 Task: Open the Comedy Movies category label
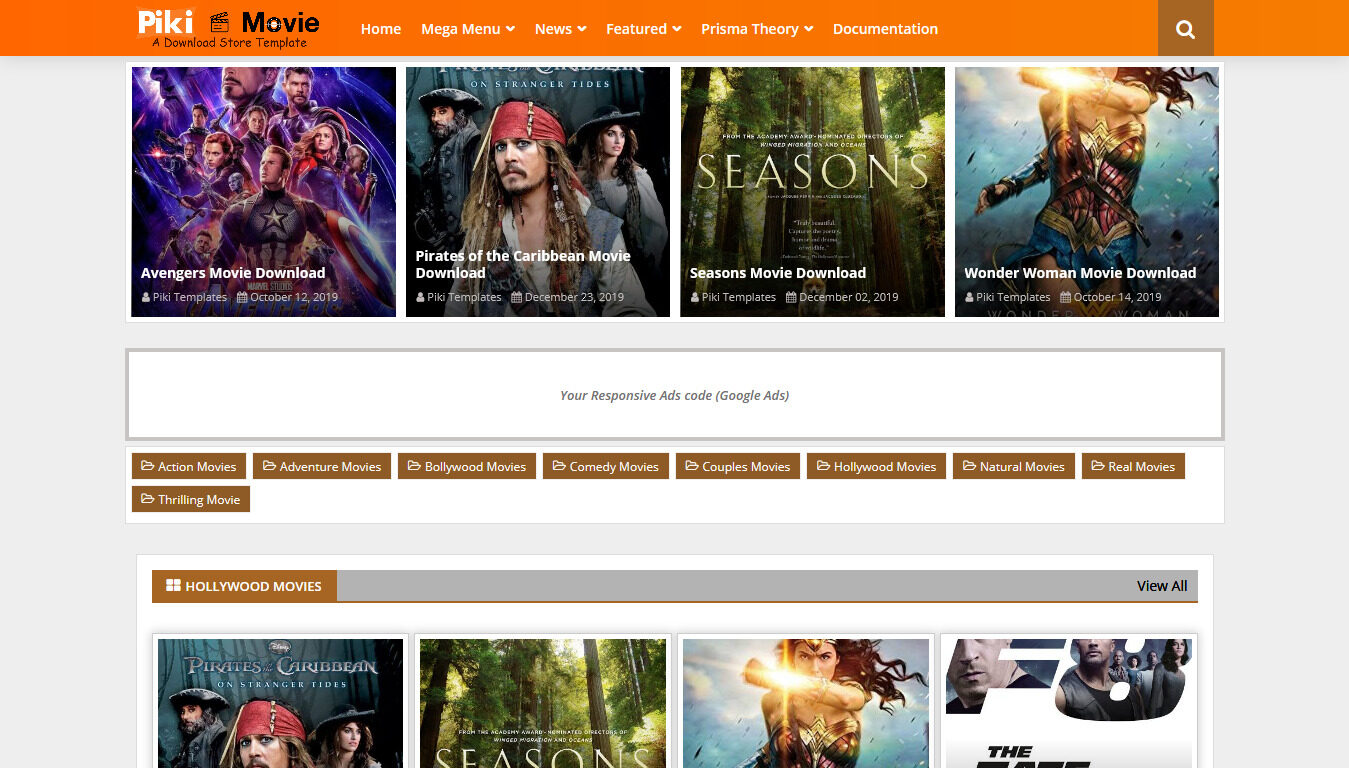[x=606, y=466]
